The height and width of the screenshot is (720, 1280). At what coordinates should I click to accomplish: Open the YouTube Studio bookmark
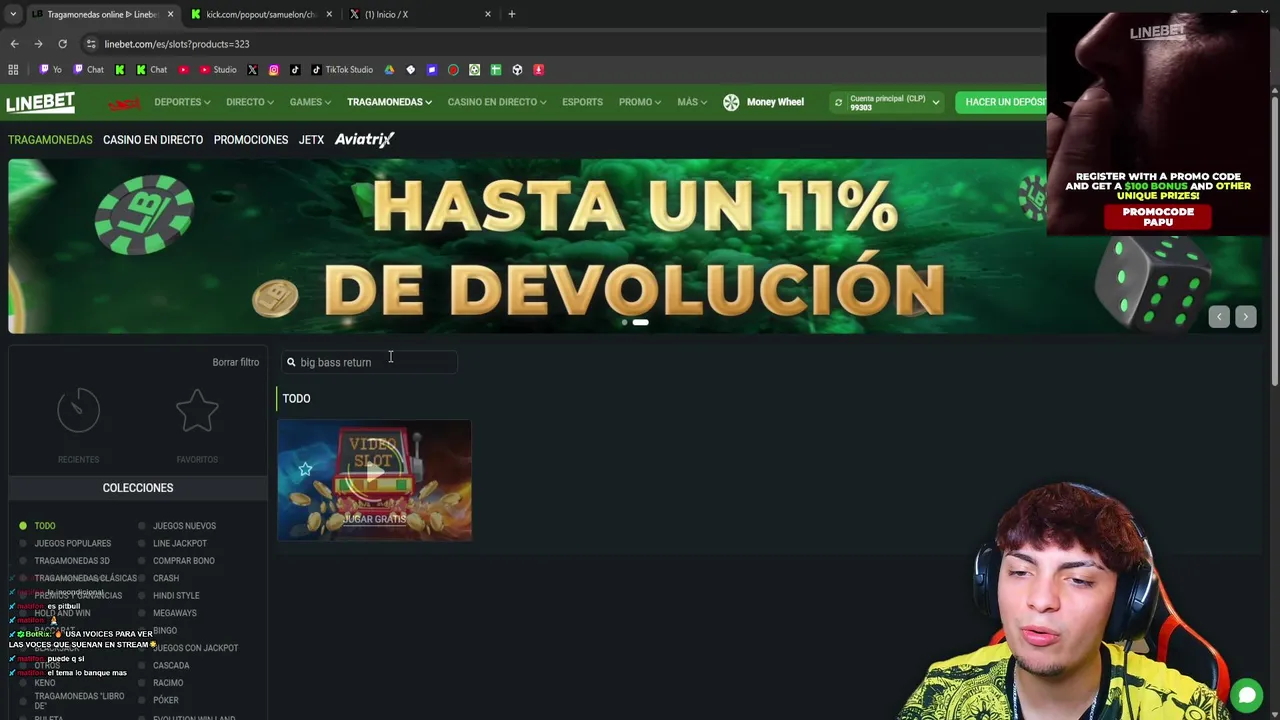tap(218, 70)
